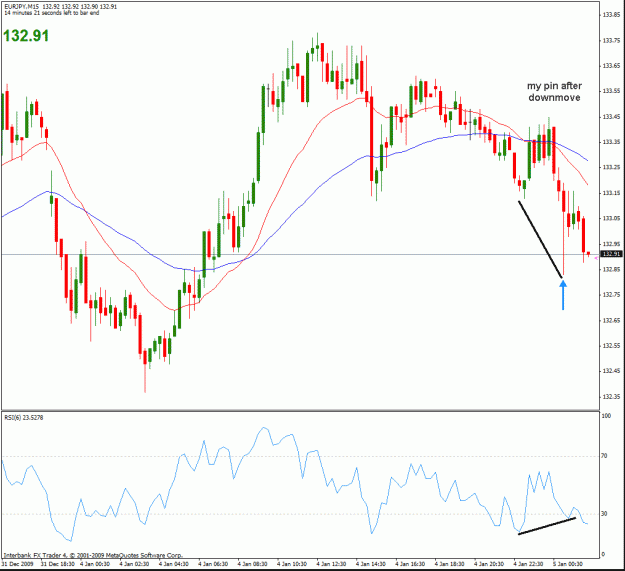Click the 132.55 price axis label
Screen dimensions: 625x571
611,345
